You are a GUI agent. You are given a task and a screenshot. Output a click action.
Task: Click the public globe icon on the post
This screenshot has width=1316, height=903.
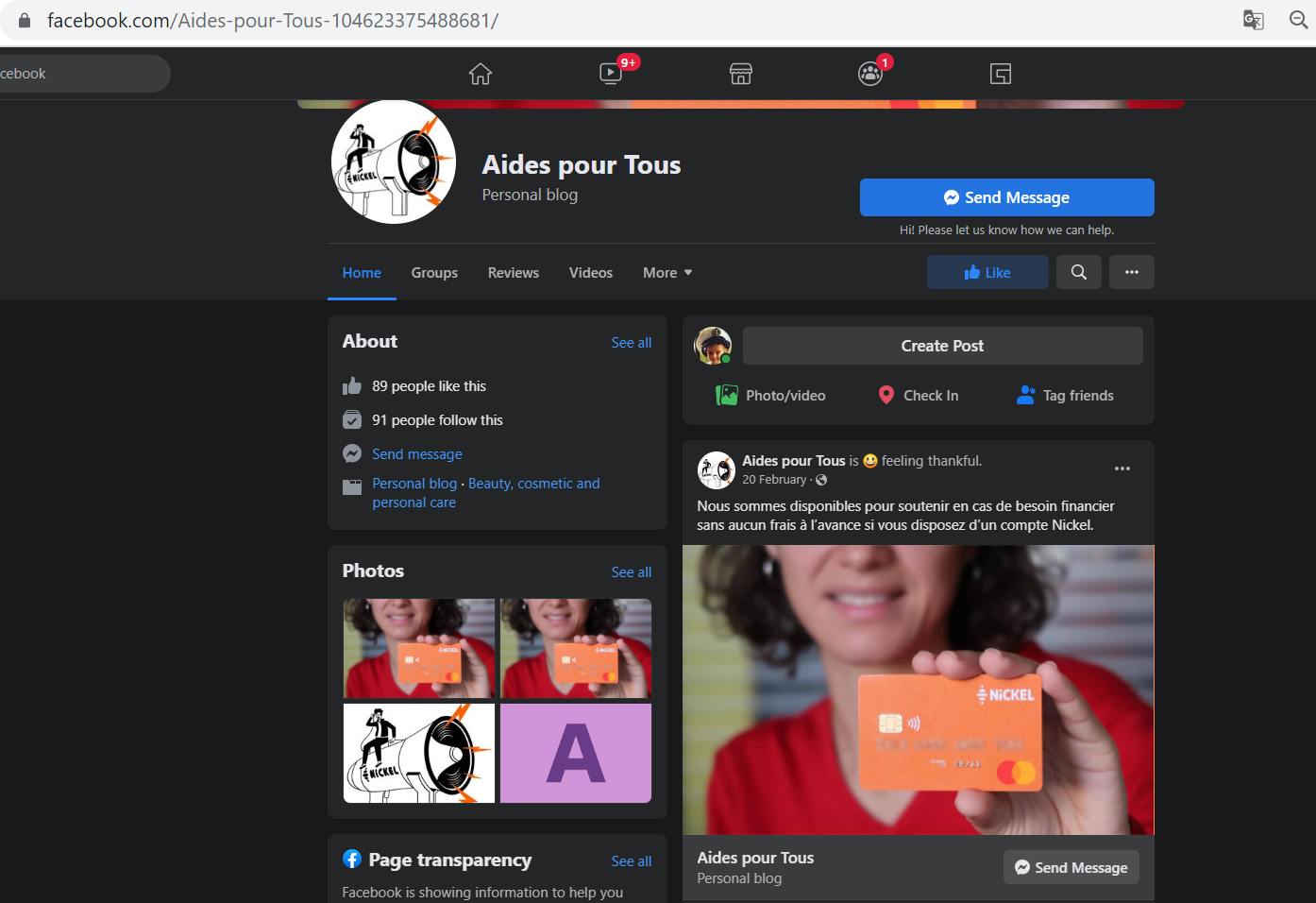point(821,480)
